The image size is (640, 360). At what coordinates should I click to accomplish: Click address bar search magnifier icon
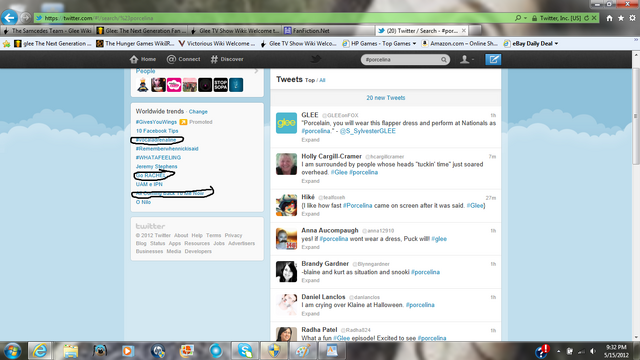click(518, 18)
